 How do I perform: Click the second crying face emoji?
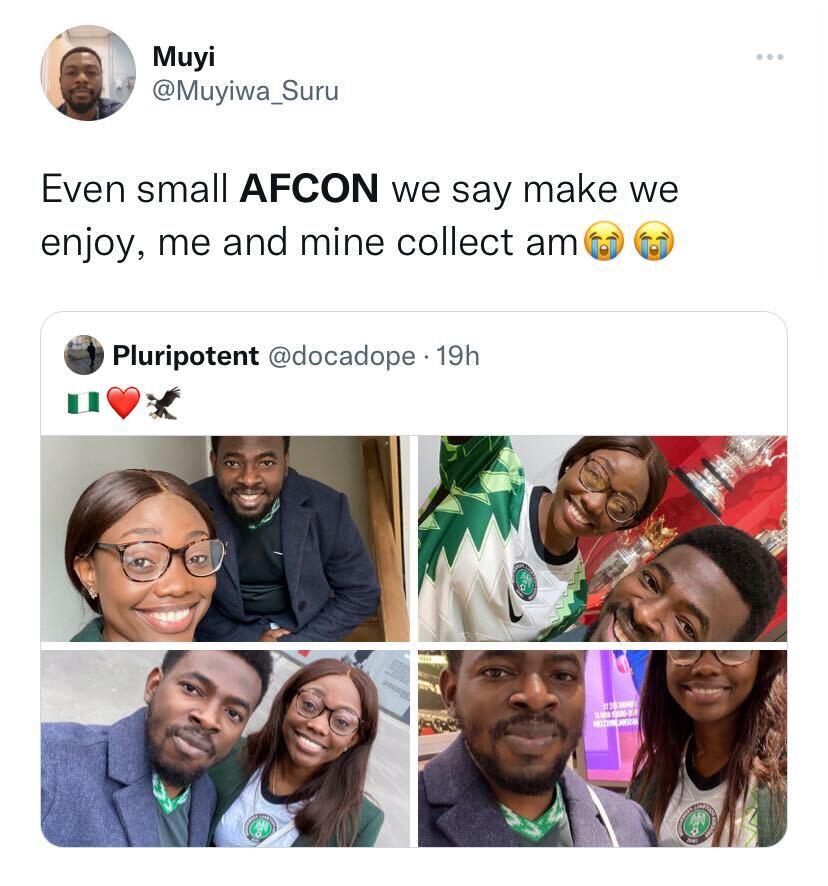click(654, 241)
